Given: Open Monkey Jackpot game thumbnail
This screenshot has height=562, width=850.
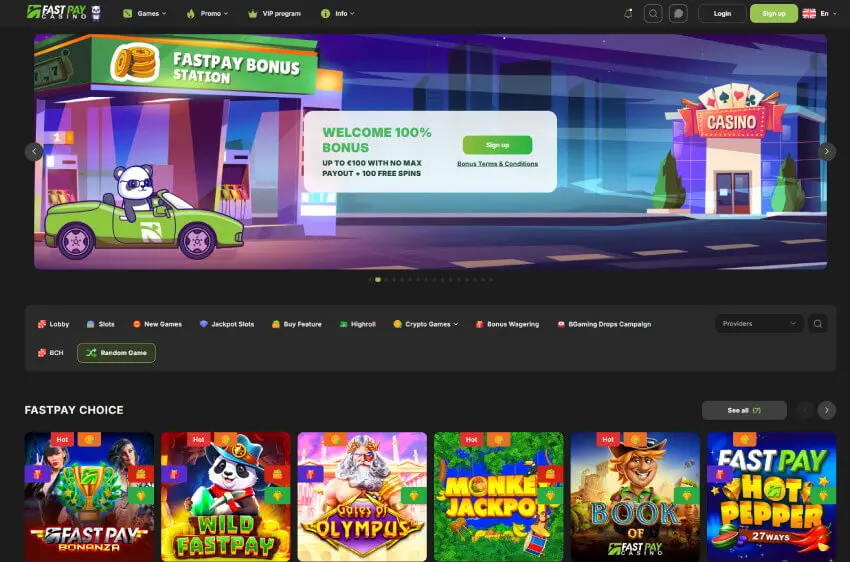Looking at the screenshot, I should 499,496.
